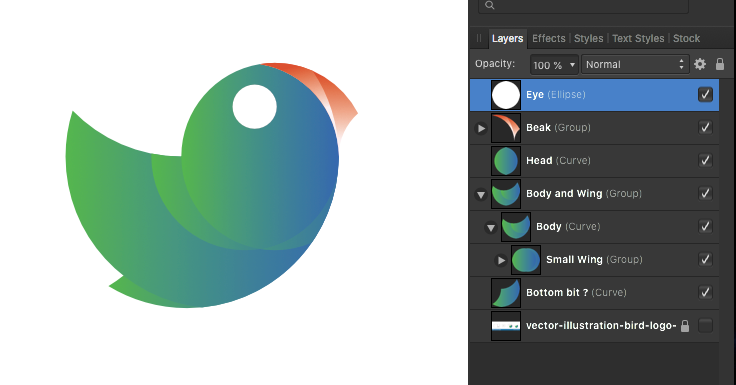Select the Eye layer thumbnail
The width and height of the screenshot is (736, 385).
(x=506, y=95)
